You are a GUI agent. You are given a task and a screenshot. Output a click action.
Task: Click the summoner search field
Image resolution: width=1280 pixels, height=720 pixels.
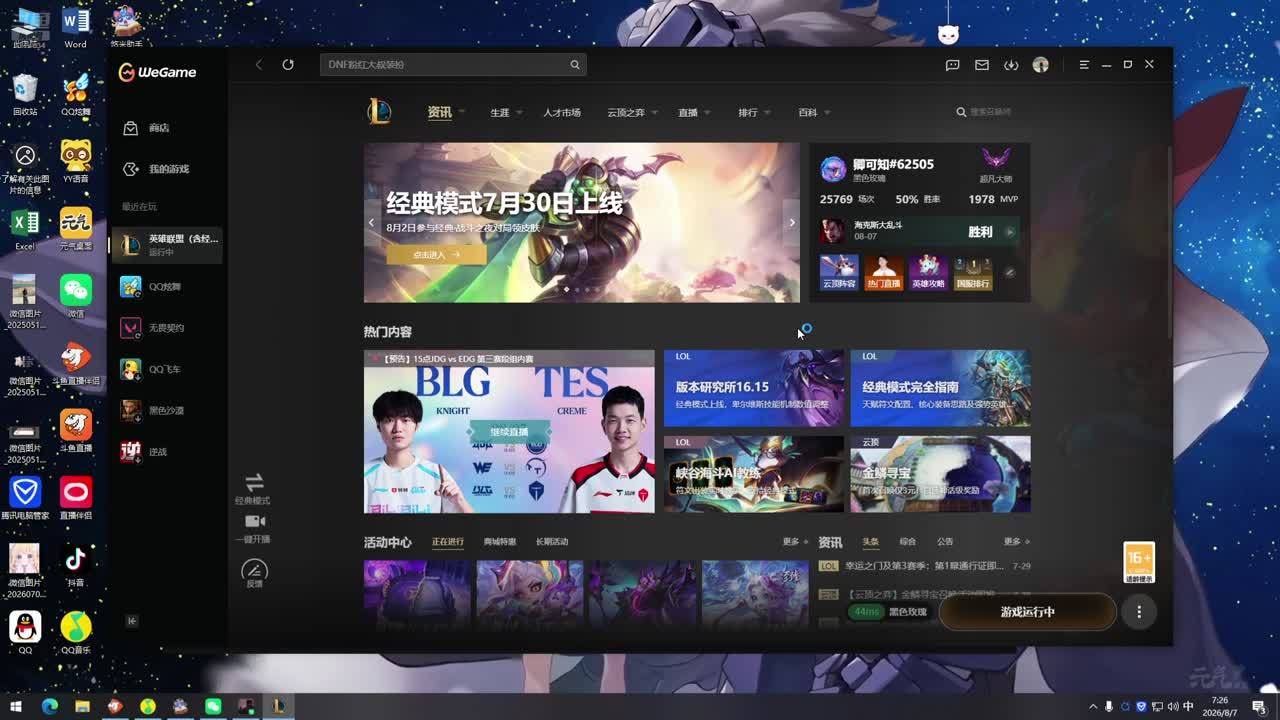(990, 112)
